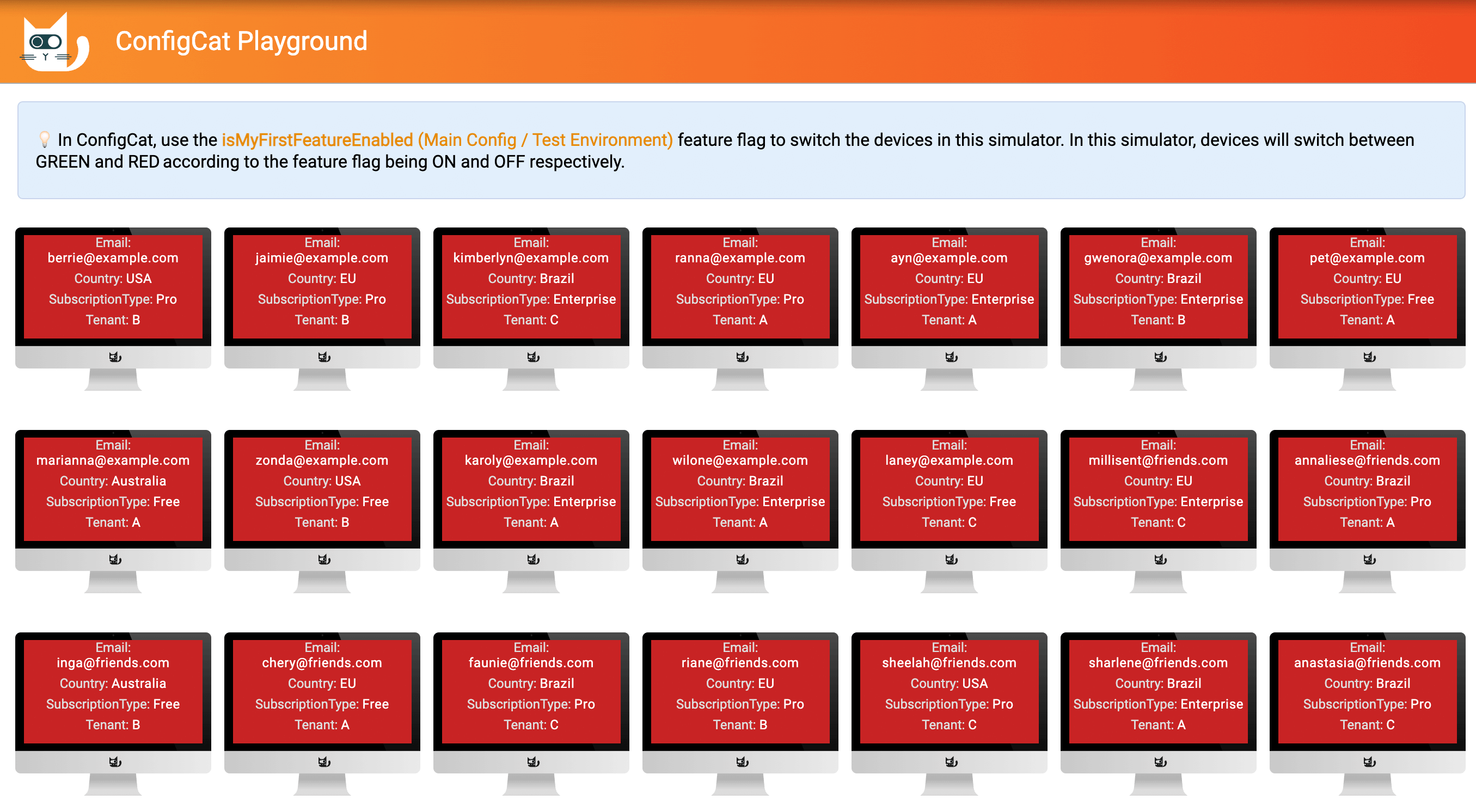Image resolution: width=1476 pixels, height=812 pixels.
Task: Select the chery@friends.com device screen
Action: [322, 691]
